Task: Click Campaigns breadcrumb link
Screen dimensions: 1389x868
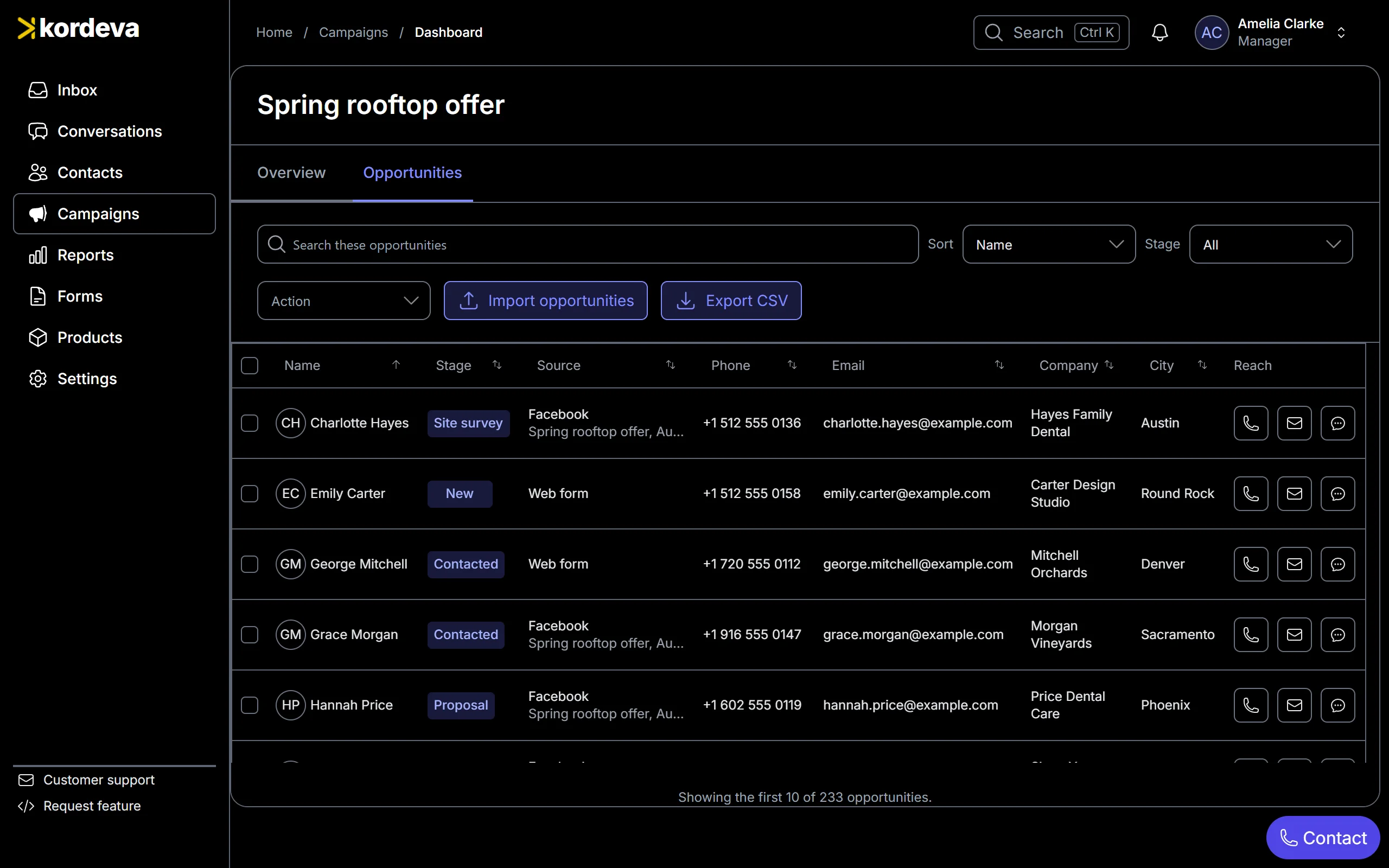Action: point(354,33)
